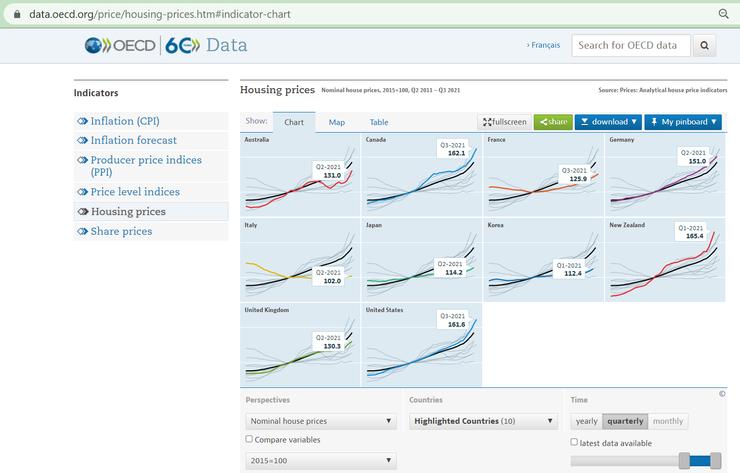
Task: Click the left handle of time slider
Action: (684, 460)
